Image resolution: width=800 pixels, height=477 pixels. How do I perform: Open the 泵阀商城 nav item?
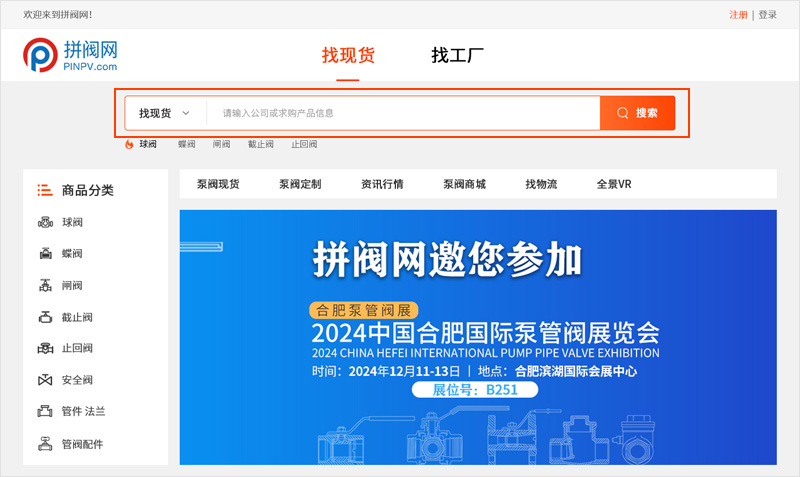(x=464, y=184)
